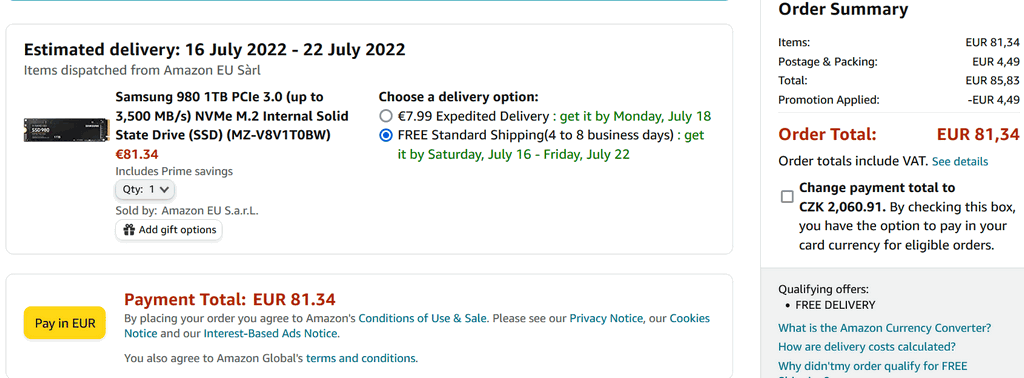
Task: Open the See details VAT link
Action: tap(959, 161)
